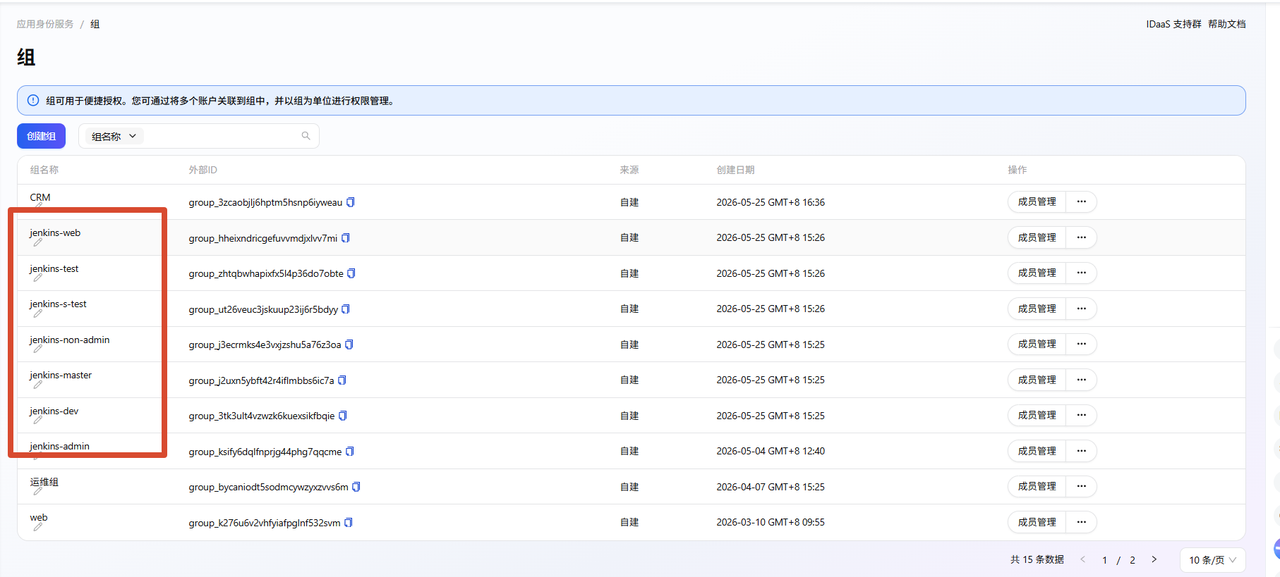
Task: Select the jenkins-admin group name
Action: [59, 446]
